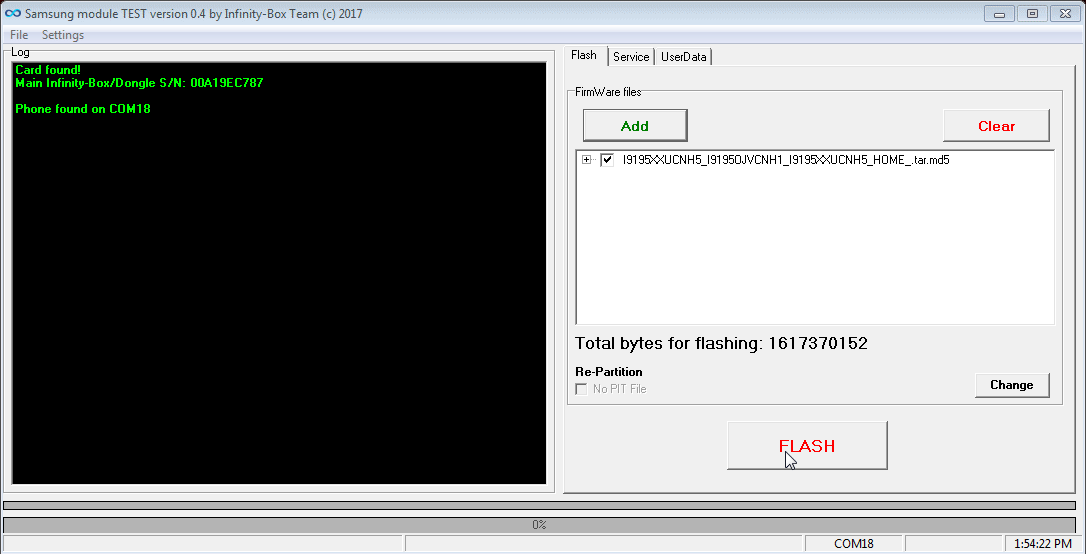This screenshot has width=1086, height=554.
Task: Click the Re-Partition label
Action: [609, 372]
